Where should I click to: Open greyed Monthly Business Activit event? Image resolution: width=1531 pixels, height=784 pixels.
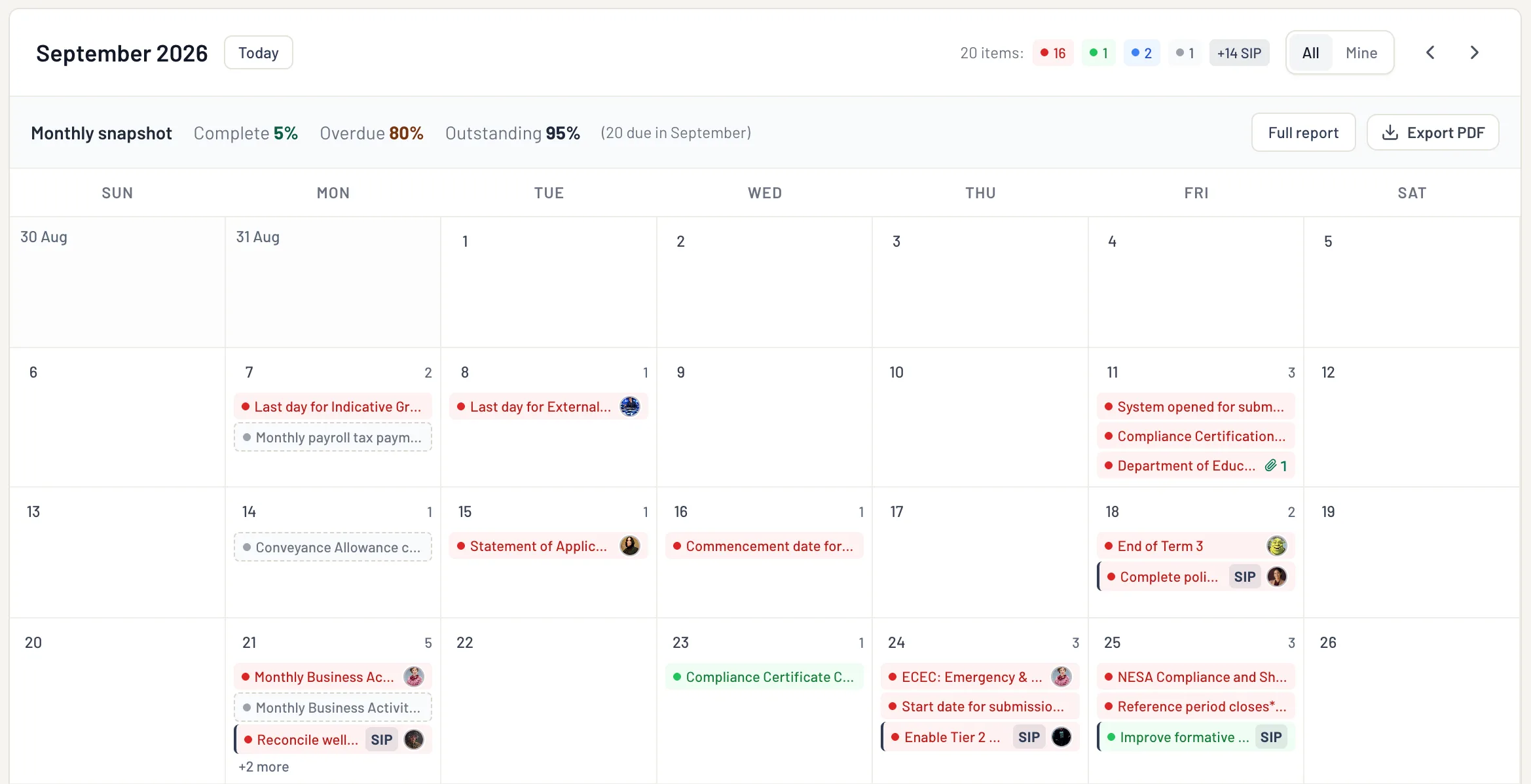[333, 707]
